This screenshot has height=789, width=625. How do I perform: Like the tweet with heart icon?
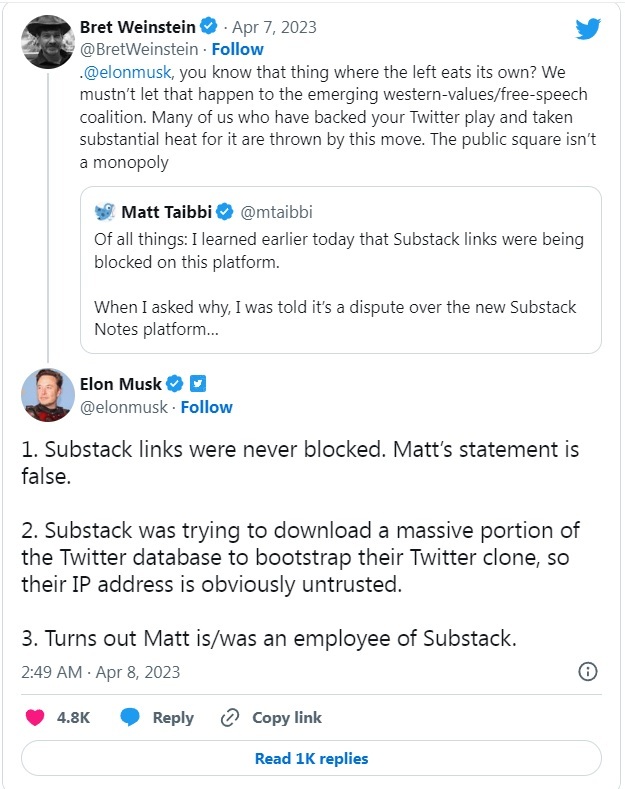coord(35,717)
